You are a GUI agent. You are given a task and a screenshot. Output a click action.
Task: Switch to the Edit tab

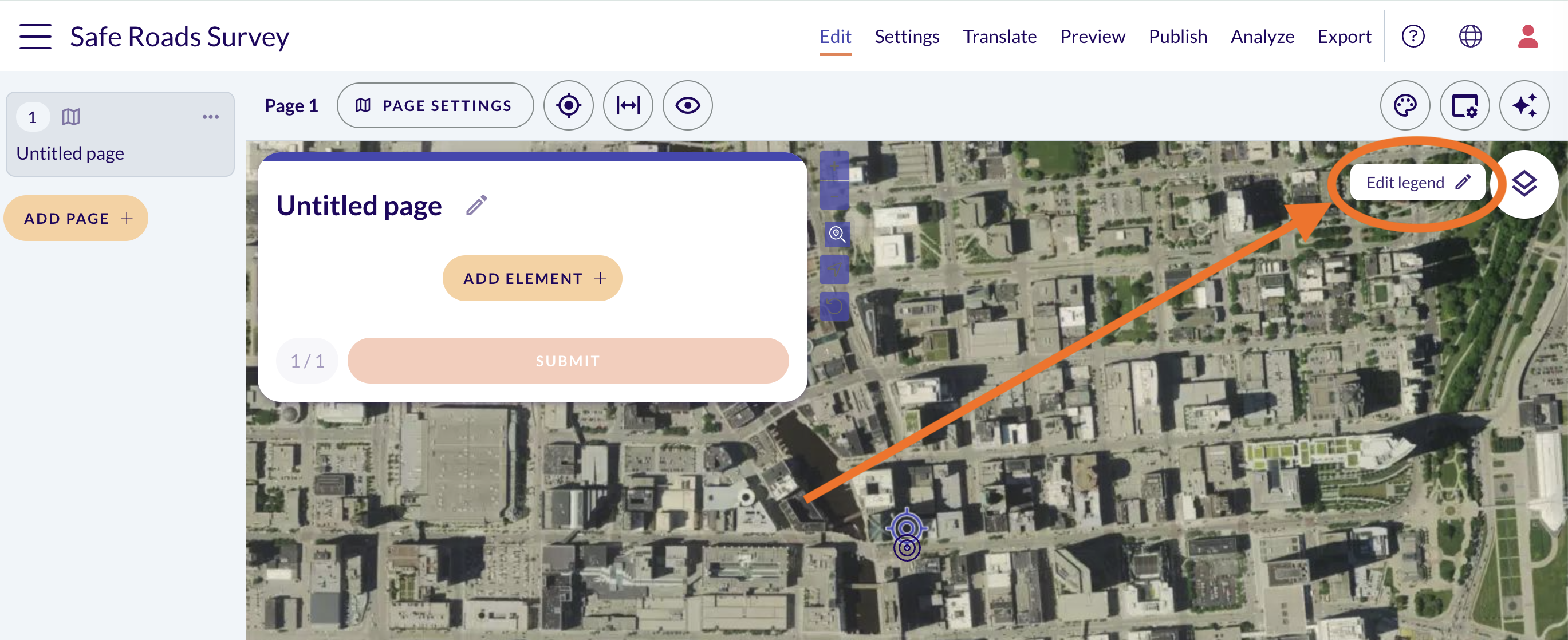pyautogui.click(x=835, y=37)
